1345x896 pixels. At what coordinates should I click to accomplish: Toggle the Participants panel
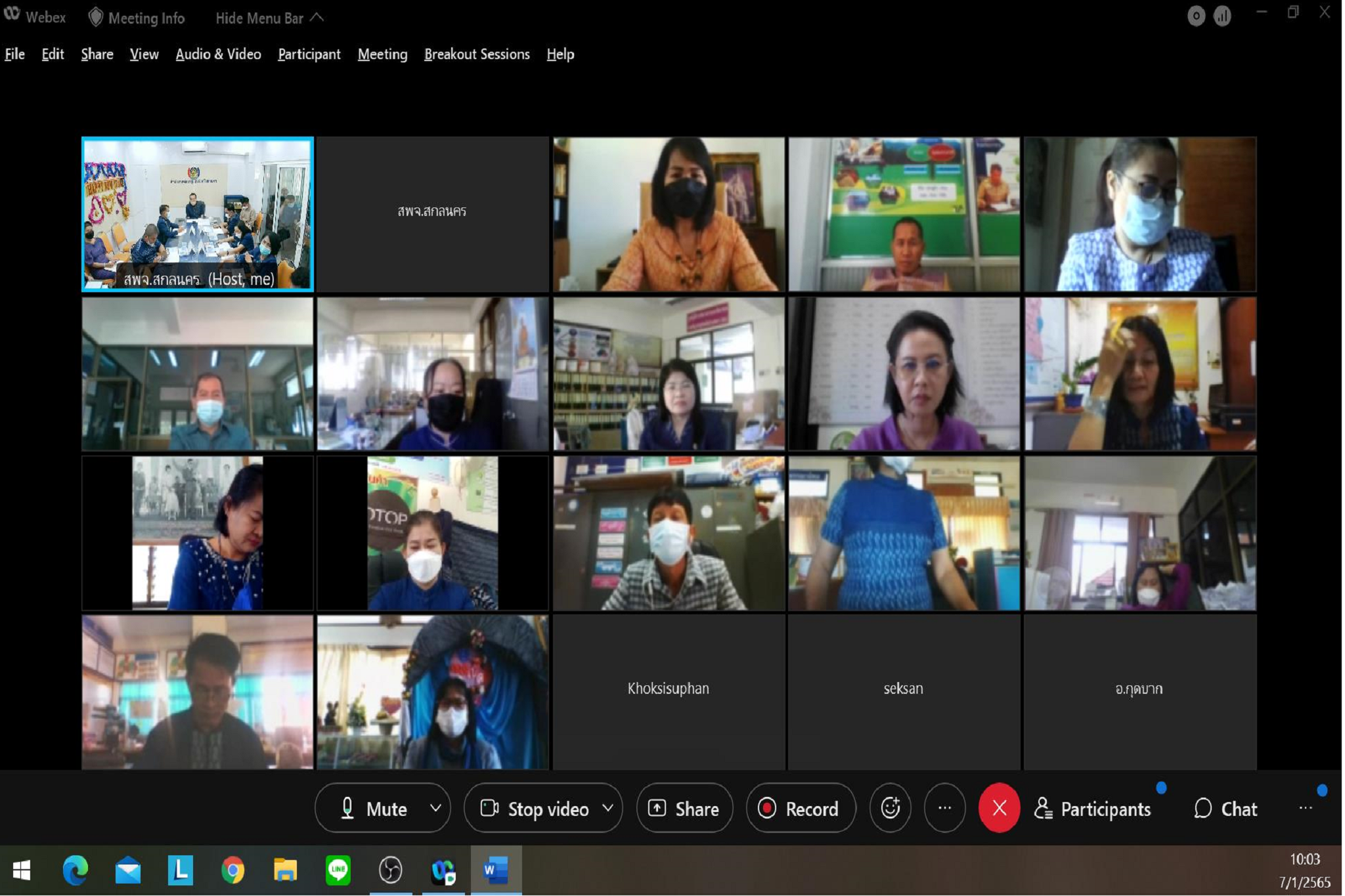click(x=1093, y=809)
